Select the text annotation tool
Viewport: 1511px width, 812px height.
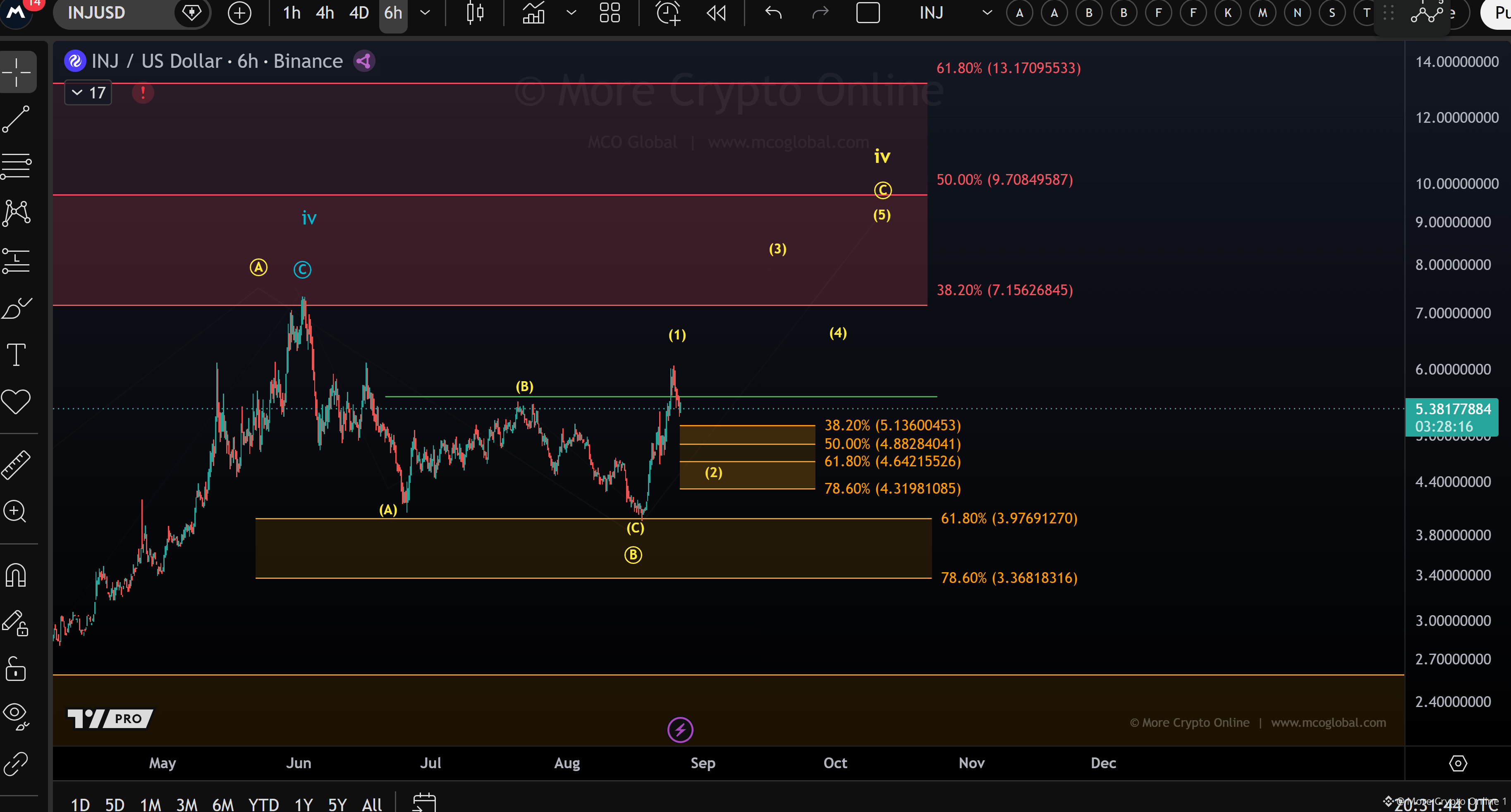tap(17, 355)
